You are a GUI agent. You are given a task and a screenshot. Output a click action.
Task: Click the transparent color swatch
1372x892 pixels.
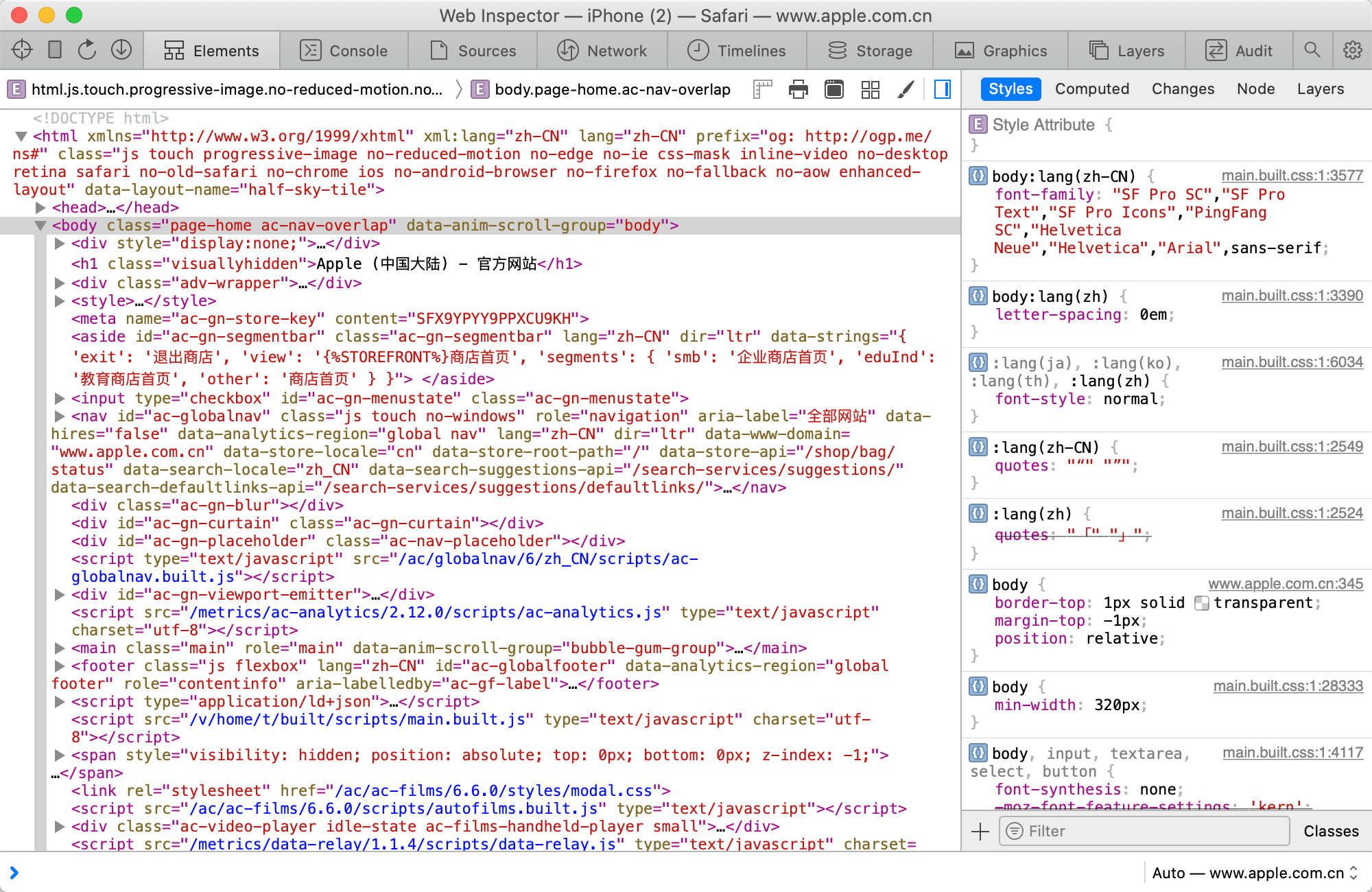[x=1201, y=603]
